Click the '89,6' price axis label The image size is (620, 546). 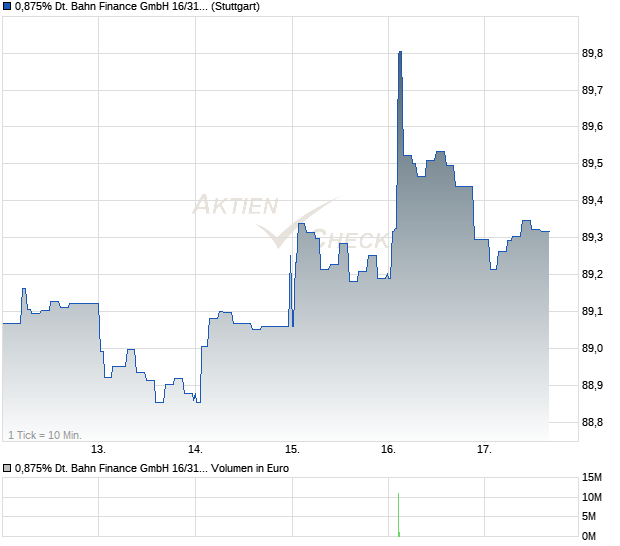[x=592, y=127]
